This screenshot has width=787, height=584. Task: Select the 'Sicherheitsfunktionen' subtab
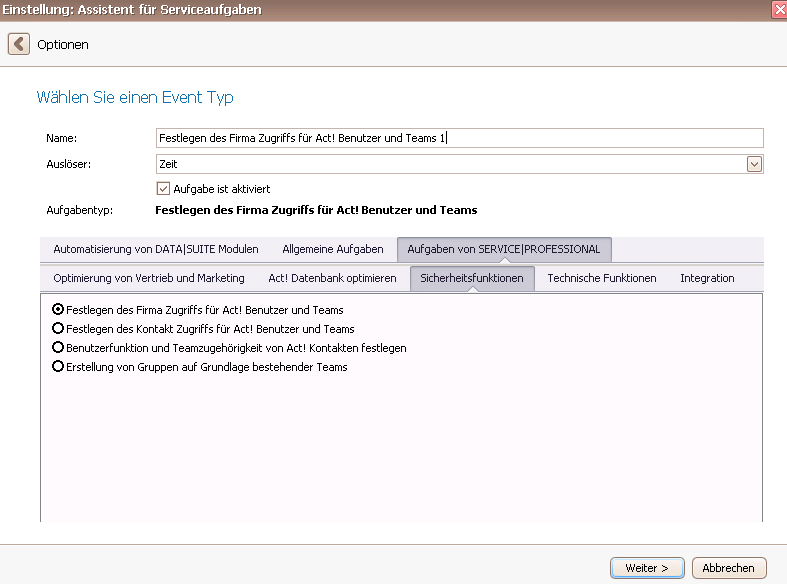[472, 278]
